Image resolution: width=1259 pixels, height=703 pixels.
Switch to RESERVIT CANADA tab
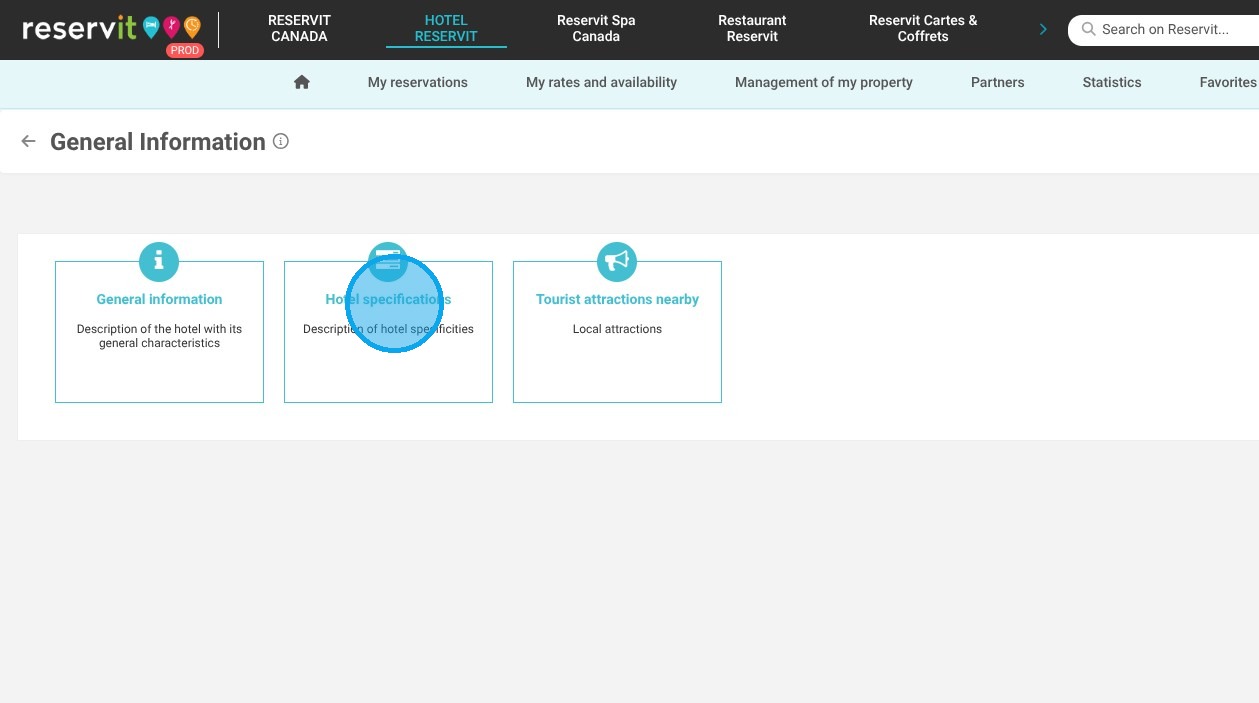299,28
